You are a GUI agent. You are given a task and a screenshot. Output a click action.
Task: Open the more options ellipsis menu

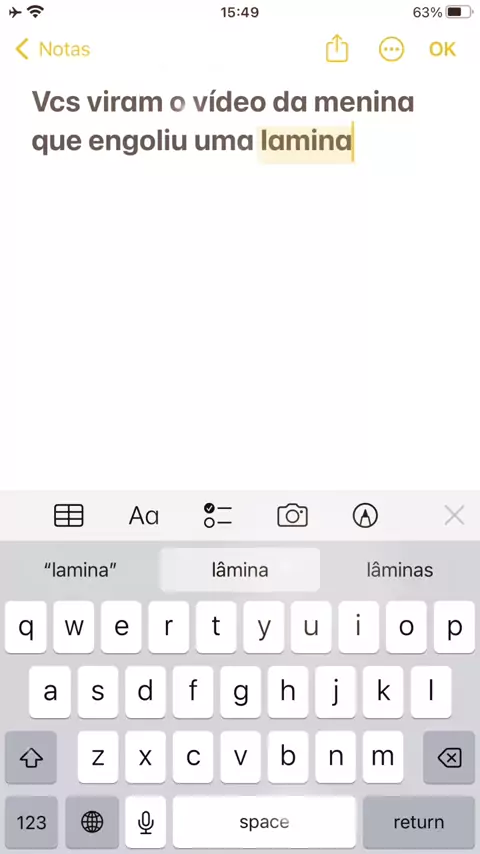coord(391,50)
